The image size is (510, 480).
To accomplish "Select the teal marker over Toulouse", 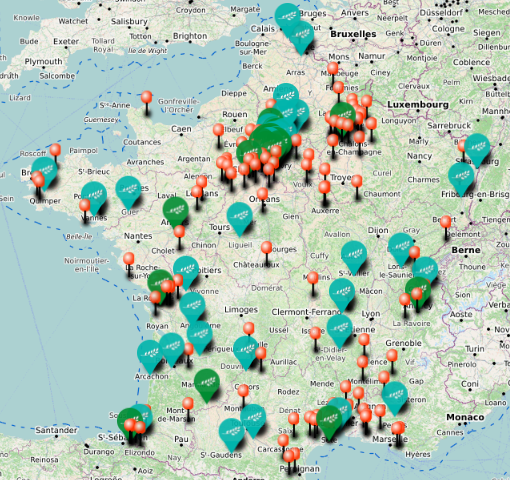I will tap(253, 421).
